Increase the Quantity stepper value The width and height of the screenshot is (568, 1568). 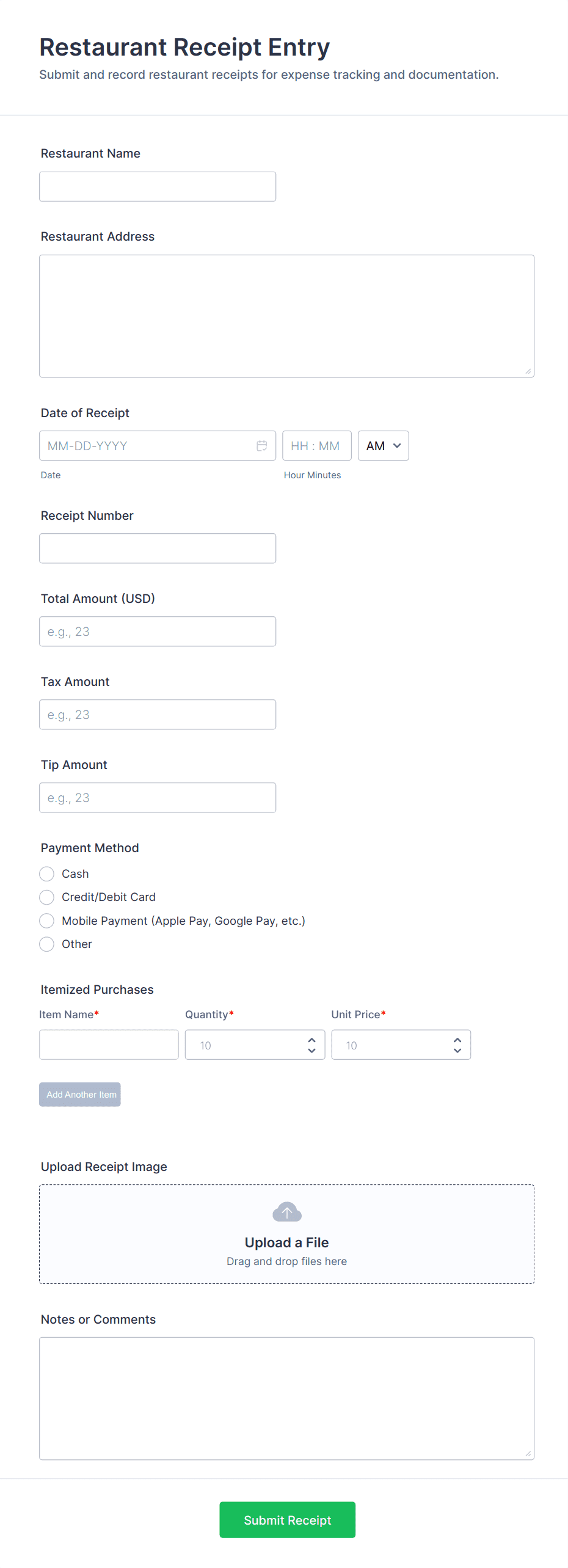(311, 1040)
